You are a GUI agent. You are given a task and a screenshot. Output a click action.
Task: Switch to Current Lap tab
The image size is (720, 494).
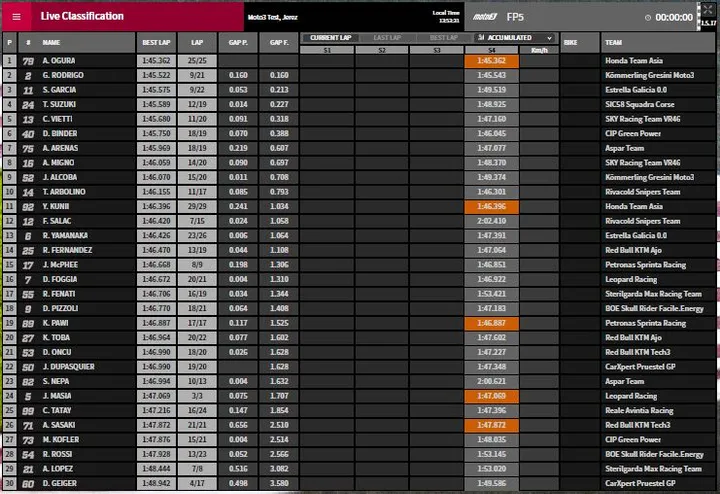click(330, 38)
